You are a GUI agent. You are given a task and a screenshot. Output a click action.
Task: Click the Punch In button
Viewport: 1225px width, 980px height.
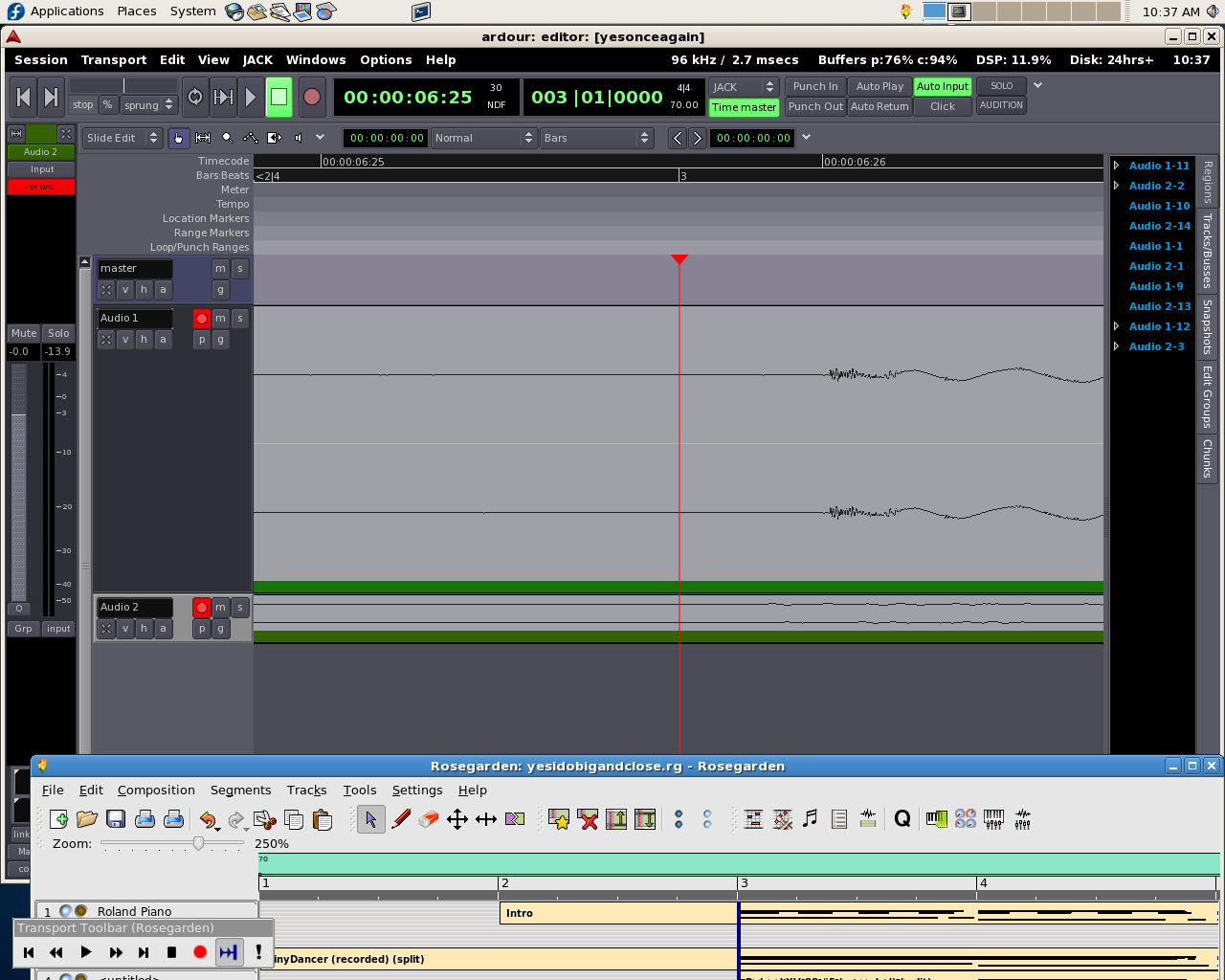(x=814, y=86)
